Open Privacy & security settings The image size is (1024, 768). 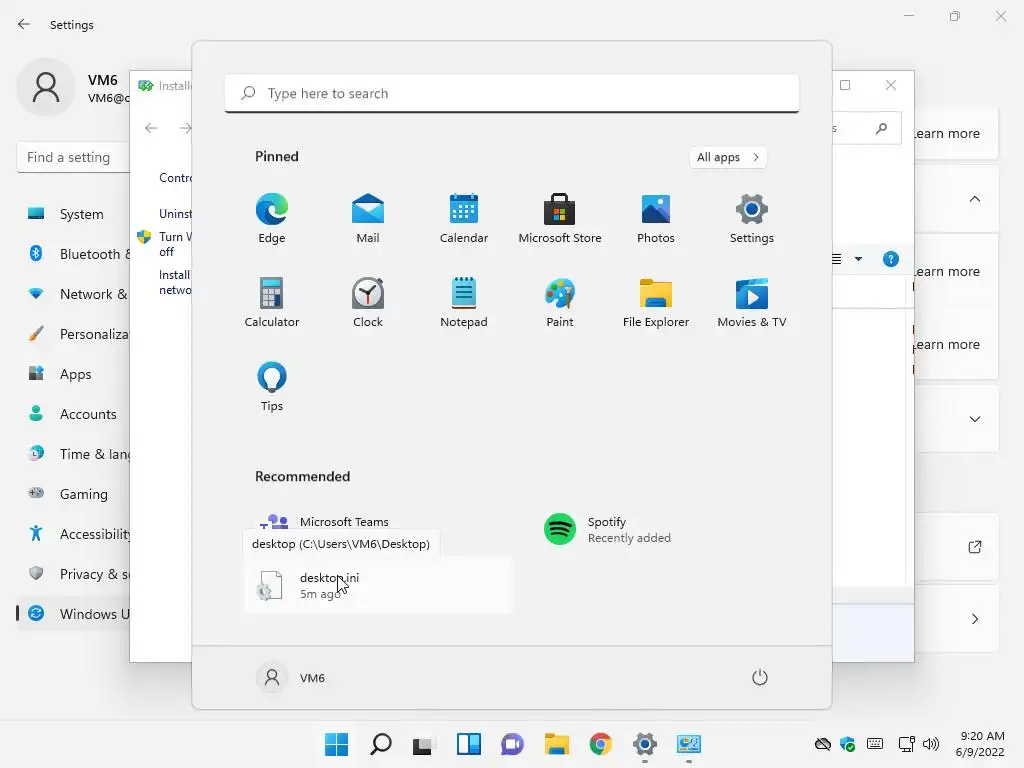click(73, 574)
